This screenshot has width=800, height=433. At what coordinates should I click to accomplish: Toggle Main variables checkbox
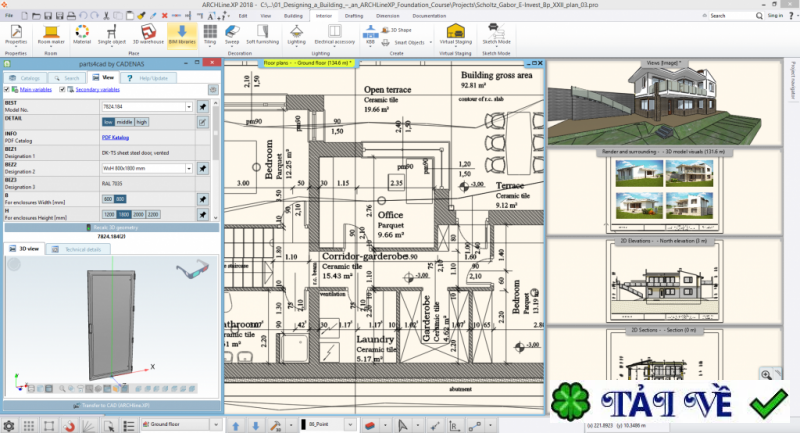coord(8,89)
